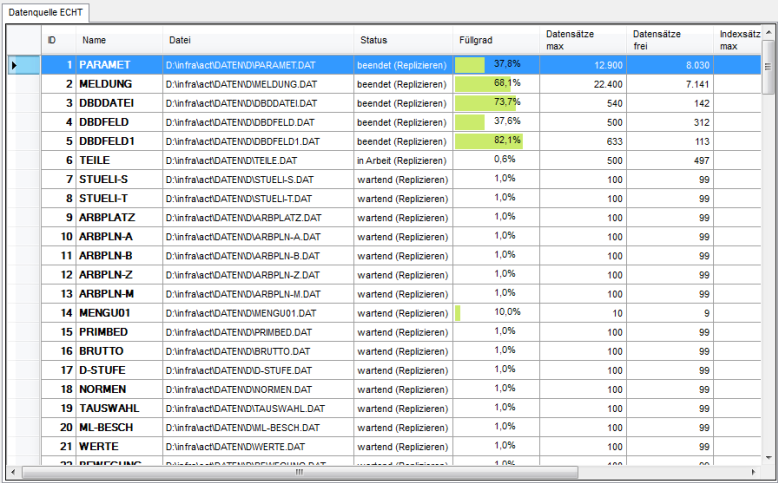Screen dimensions: 779x484
Task: Click the scroll left arrow of horizontal scrollbar
Action: 12,471
